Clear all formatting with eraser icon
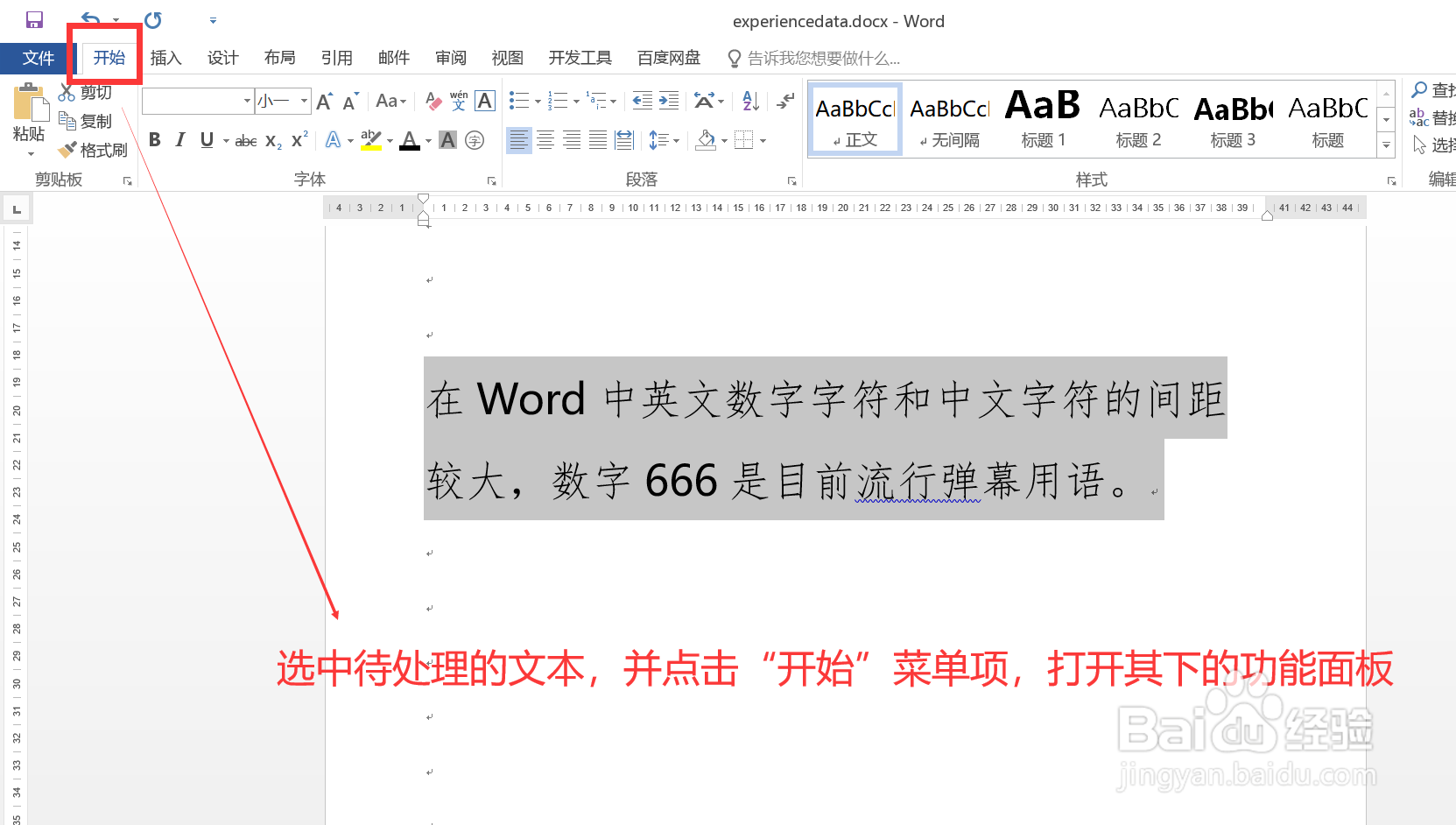The width and height of the screenshot is (1456, 825). (433, 101)
